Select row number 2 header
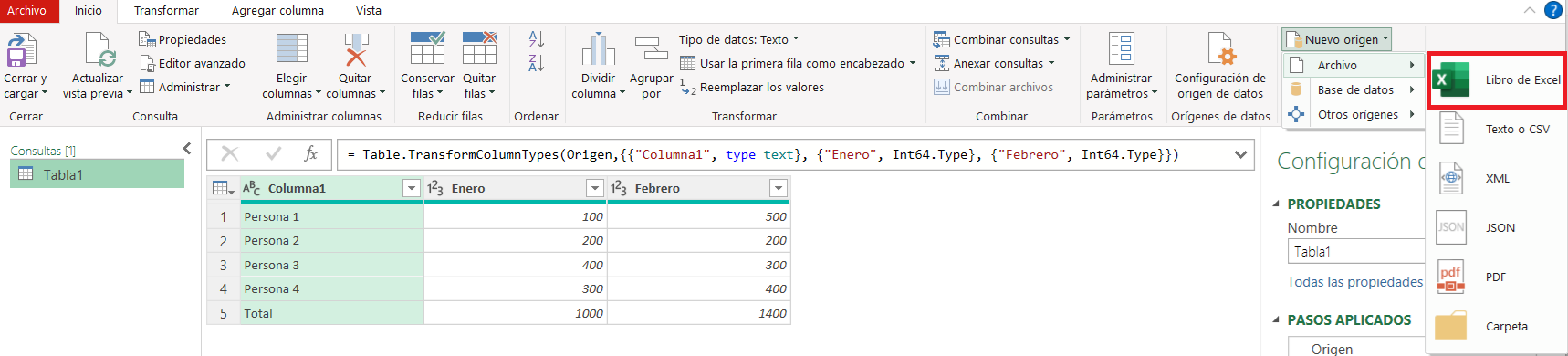This screenshot has width=1568, height=356. [x=223, y=241]
